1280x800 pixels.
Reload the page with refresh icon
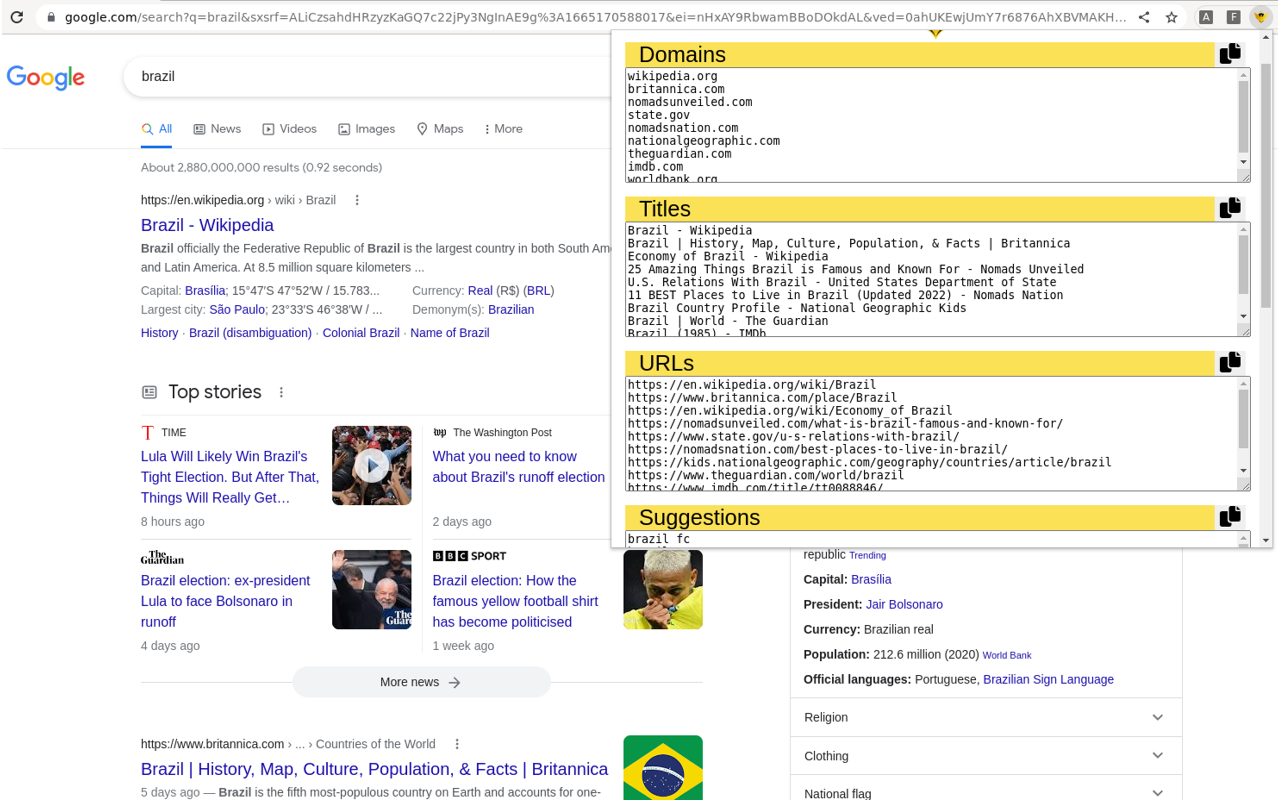click(x=17, y=17)
